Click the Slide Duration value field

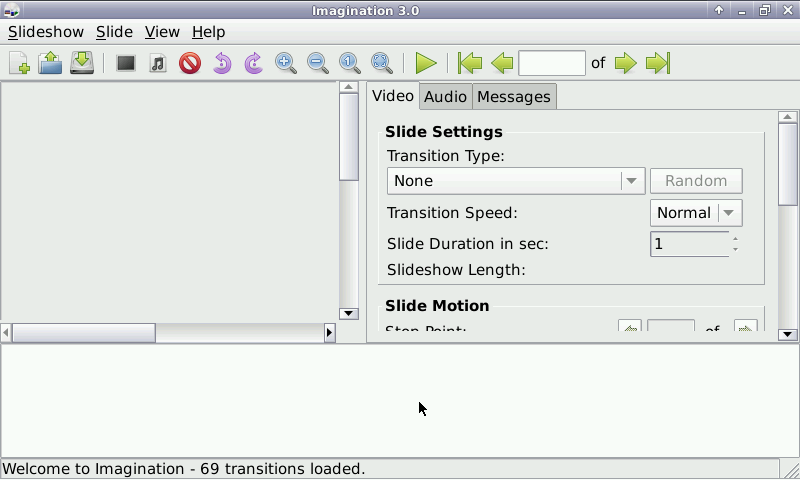(x=690, y=244)
